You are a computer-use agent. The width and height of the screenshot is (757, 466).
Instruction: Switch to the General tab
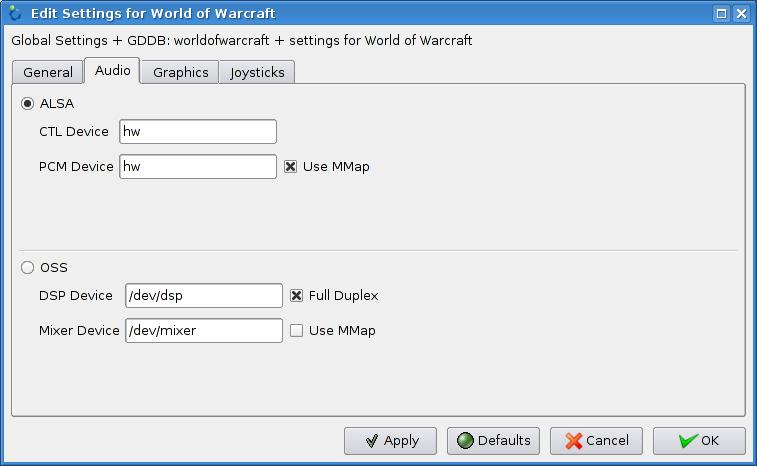[x=48, y=72]
